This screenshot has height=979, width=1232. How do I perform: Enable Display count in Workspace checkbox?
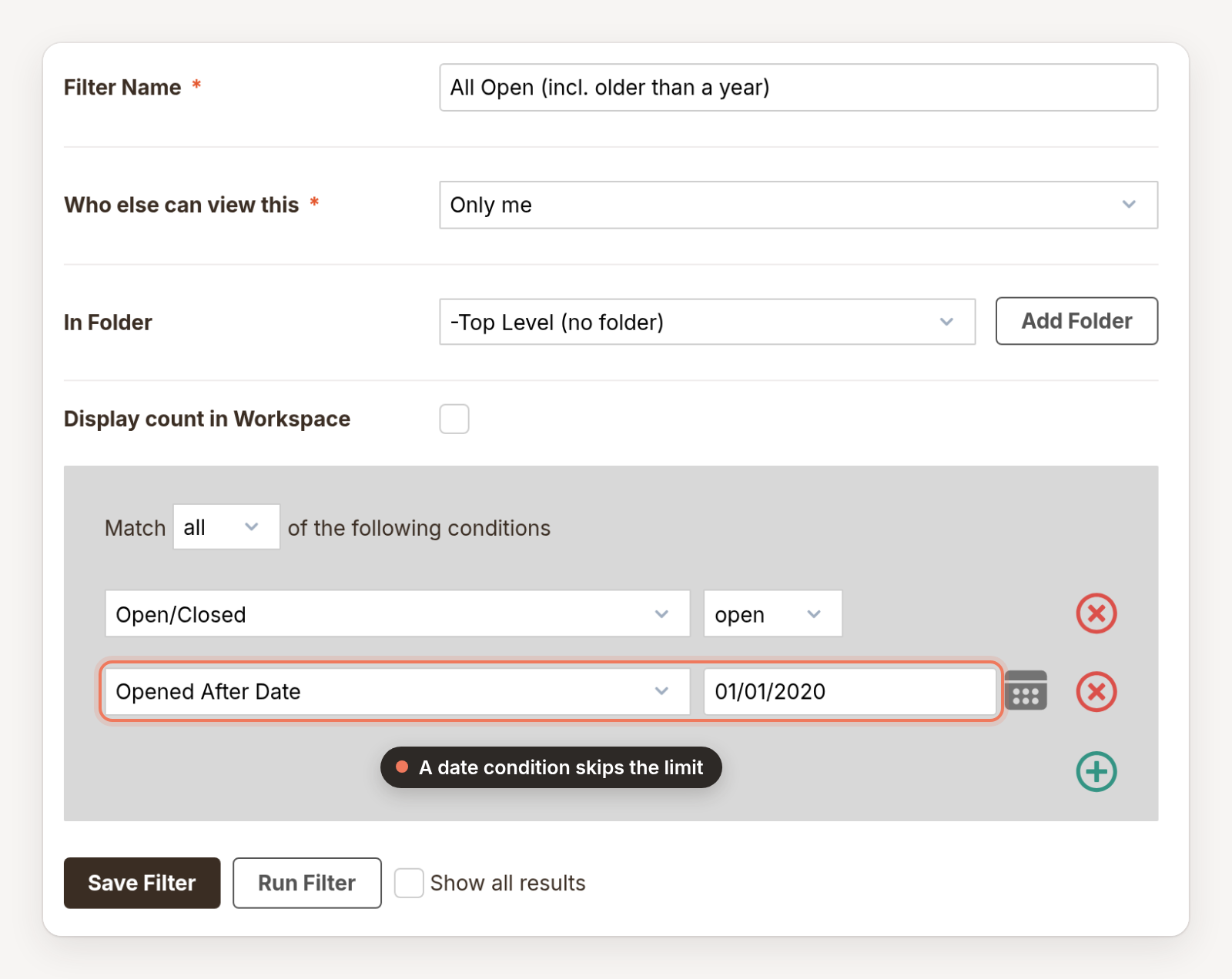pyautogui.click(x=454, y=419)
